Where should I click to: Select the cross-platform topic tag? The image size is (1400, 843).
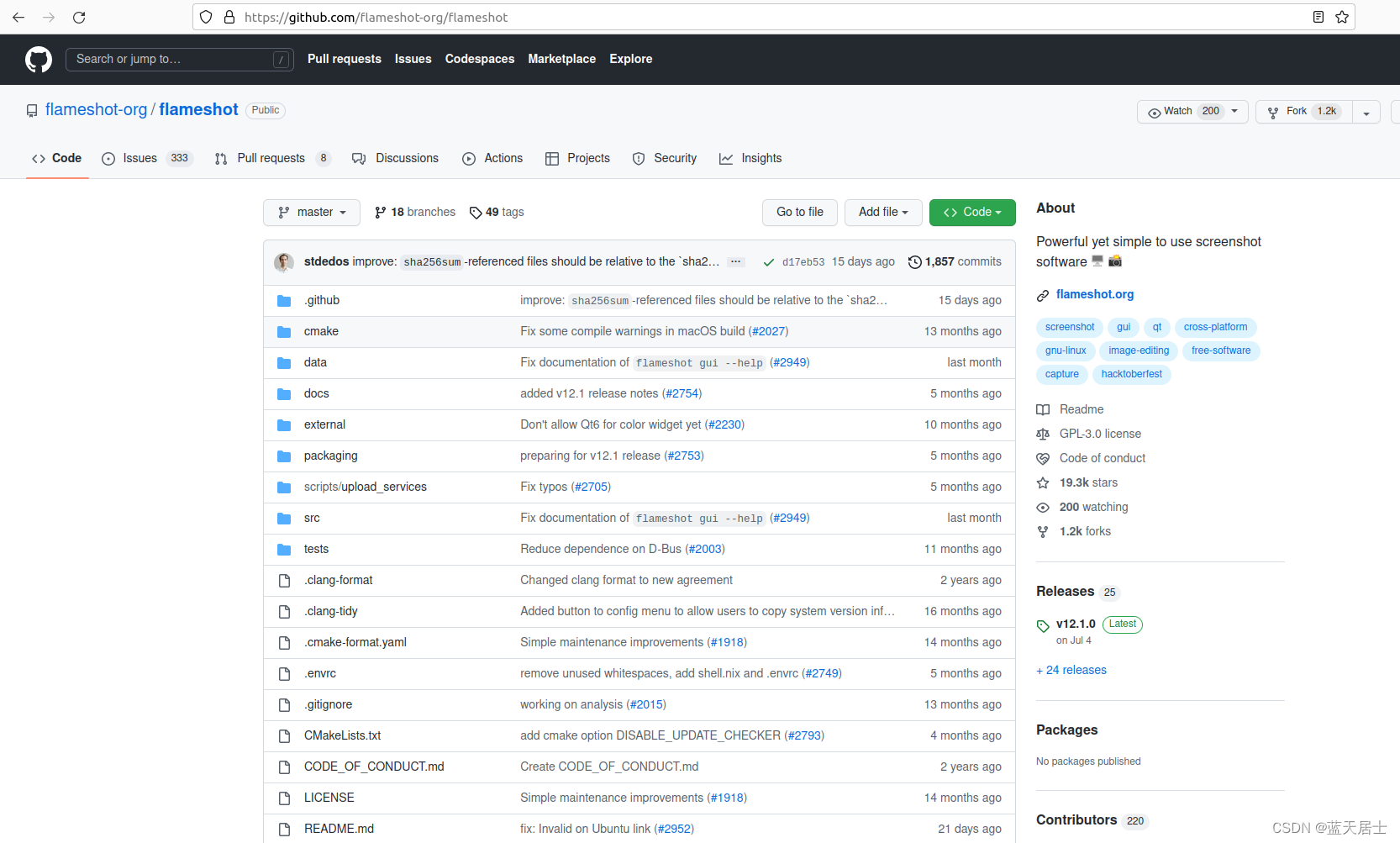[x=1215, y=328]
